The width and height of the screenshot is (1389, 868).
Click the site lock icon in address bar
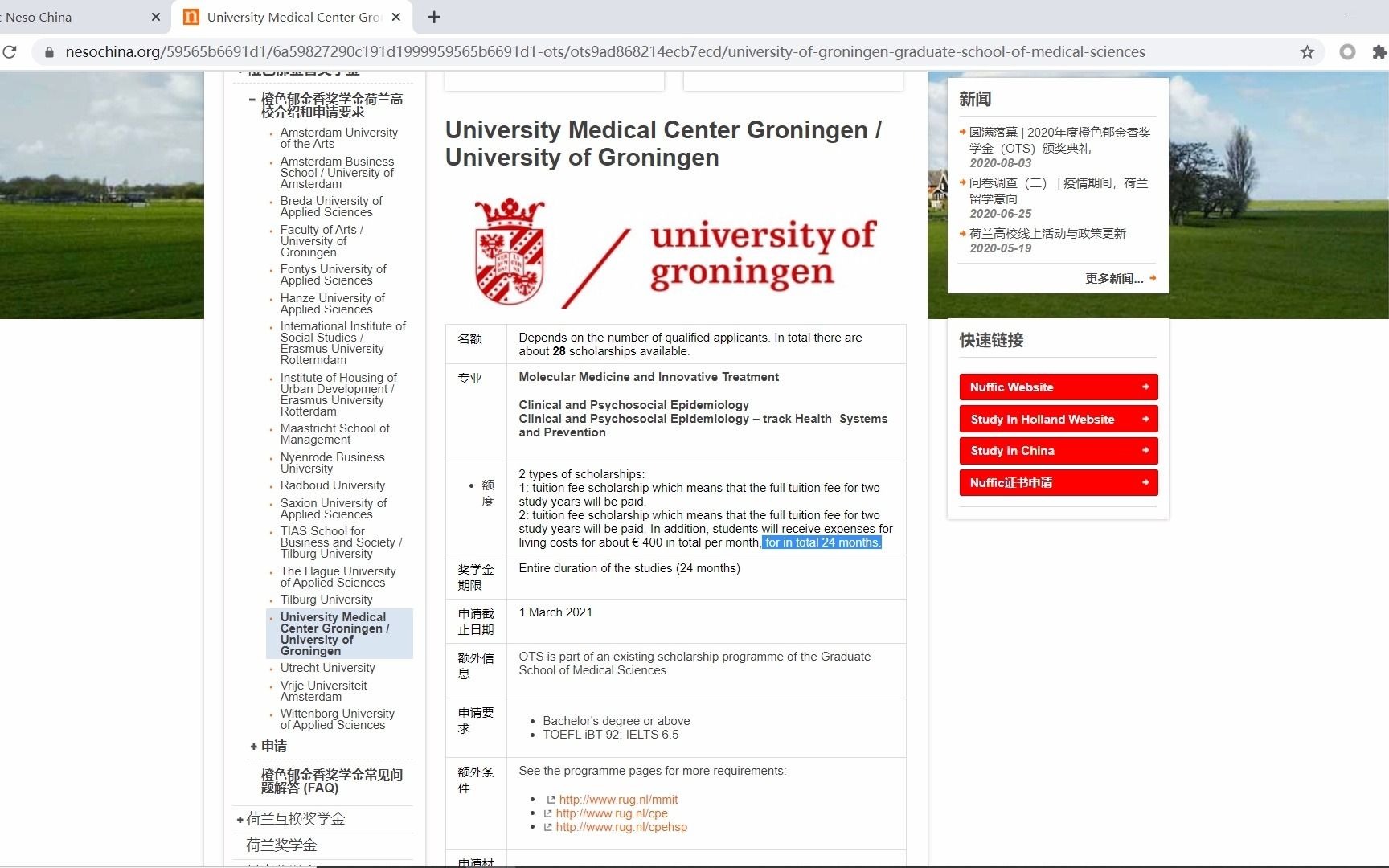(49, 52)
